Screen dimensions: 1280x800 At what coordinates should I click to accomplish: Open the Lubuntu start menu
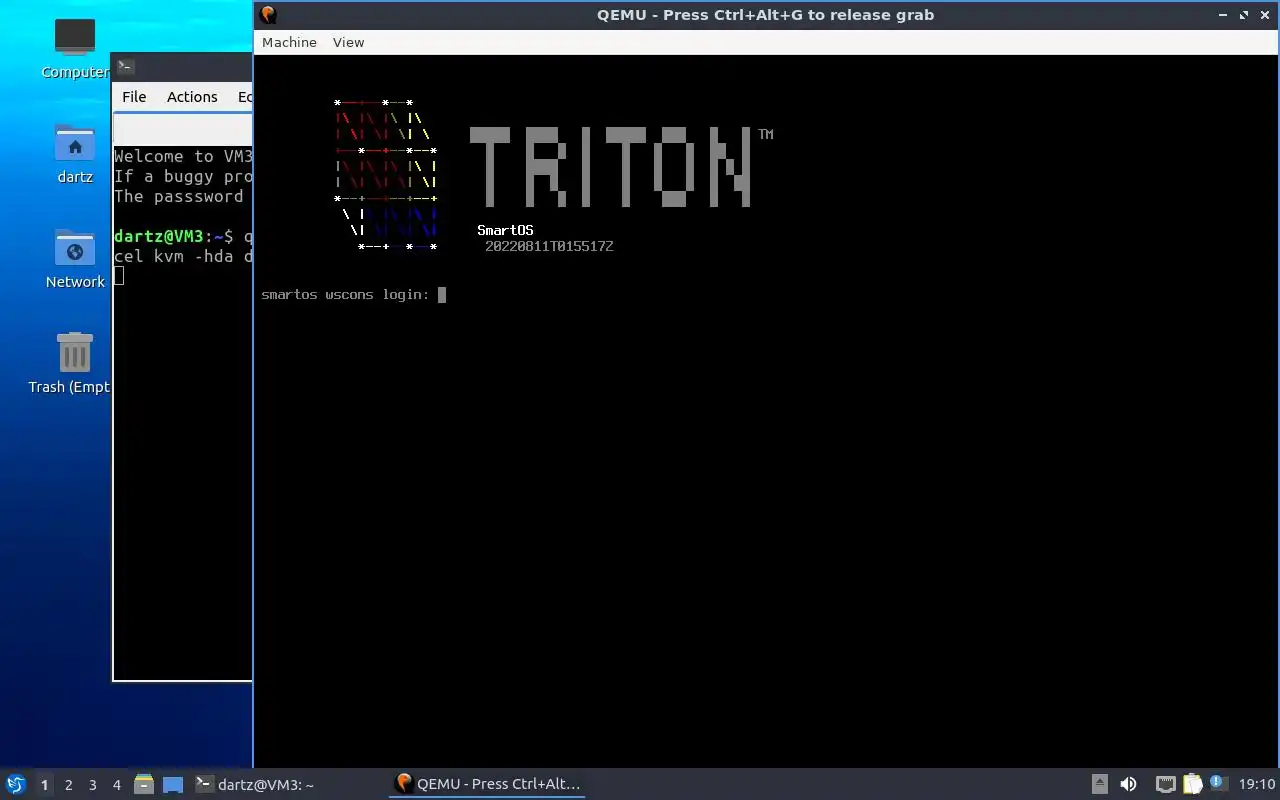pyautogui.click(x=15, y=784)
